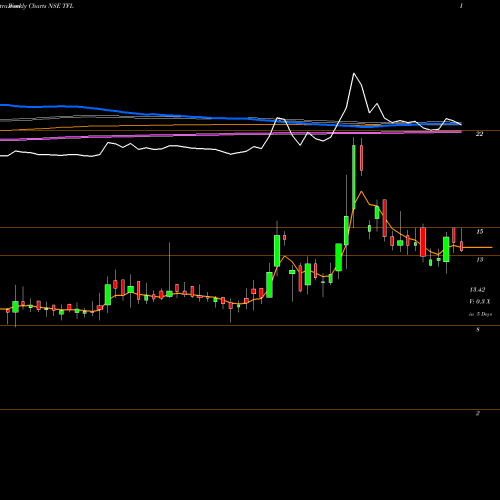Screen dimensions: 500x500
Task: Click the highest peak of the white line
Action: pos(354,73)
